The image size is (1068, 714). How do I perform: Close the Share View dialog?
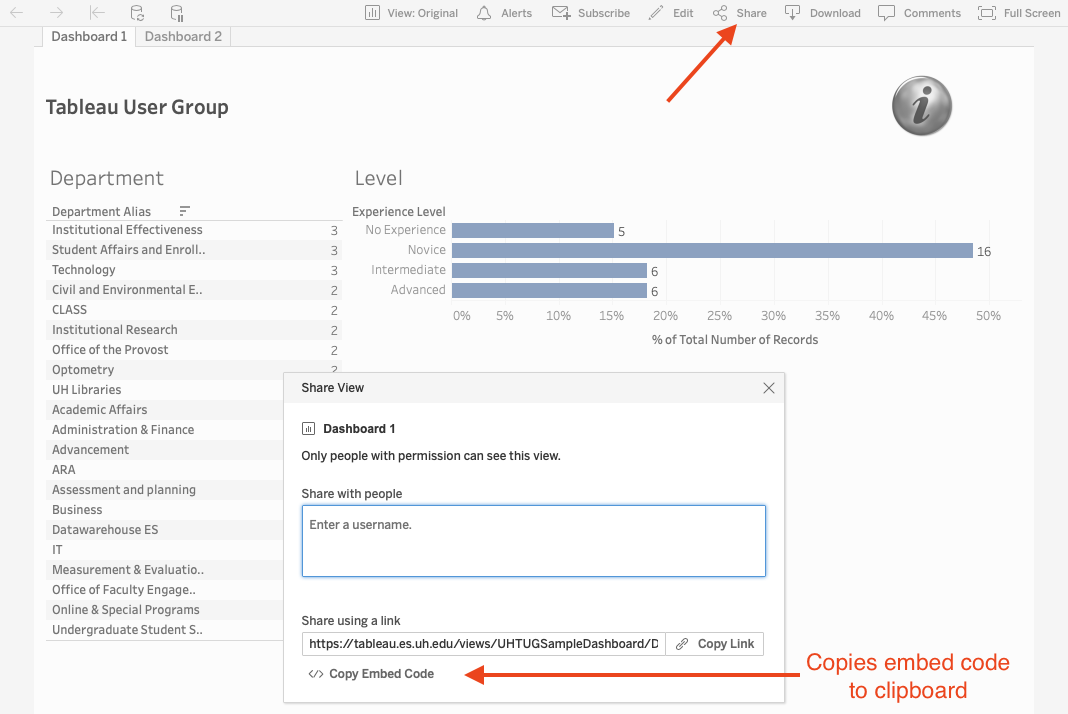point(769,388)
